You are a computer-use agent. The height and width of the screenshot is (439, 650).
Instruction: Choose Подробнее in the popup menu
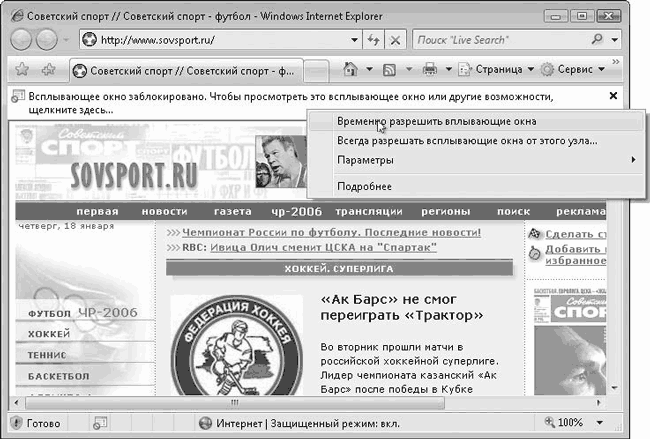point(364,187)
